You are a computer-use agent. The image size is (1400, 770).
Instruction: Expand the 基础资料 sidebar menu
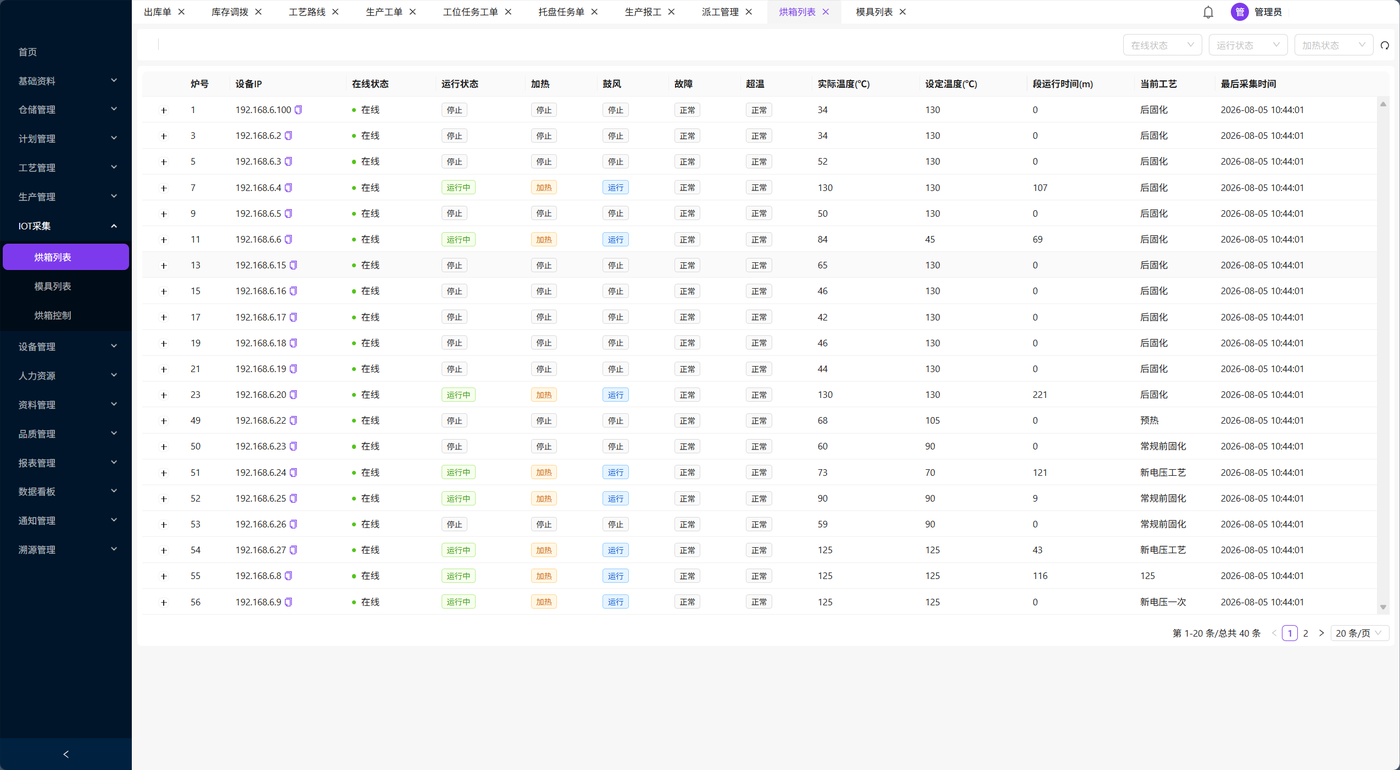pos(66,81)
